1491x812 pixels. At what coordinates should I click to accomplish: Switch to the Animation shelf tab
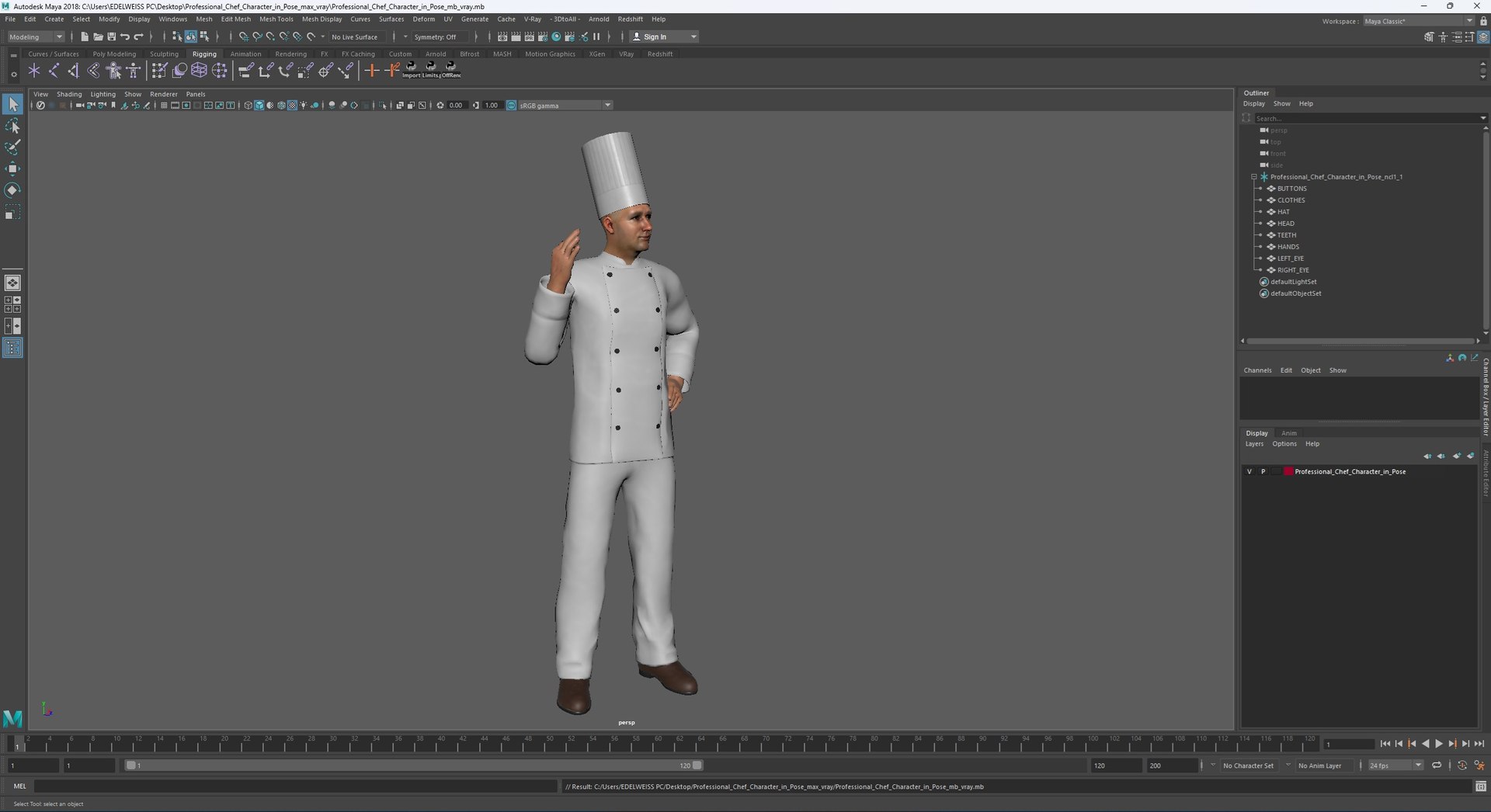coord(245,54)
